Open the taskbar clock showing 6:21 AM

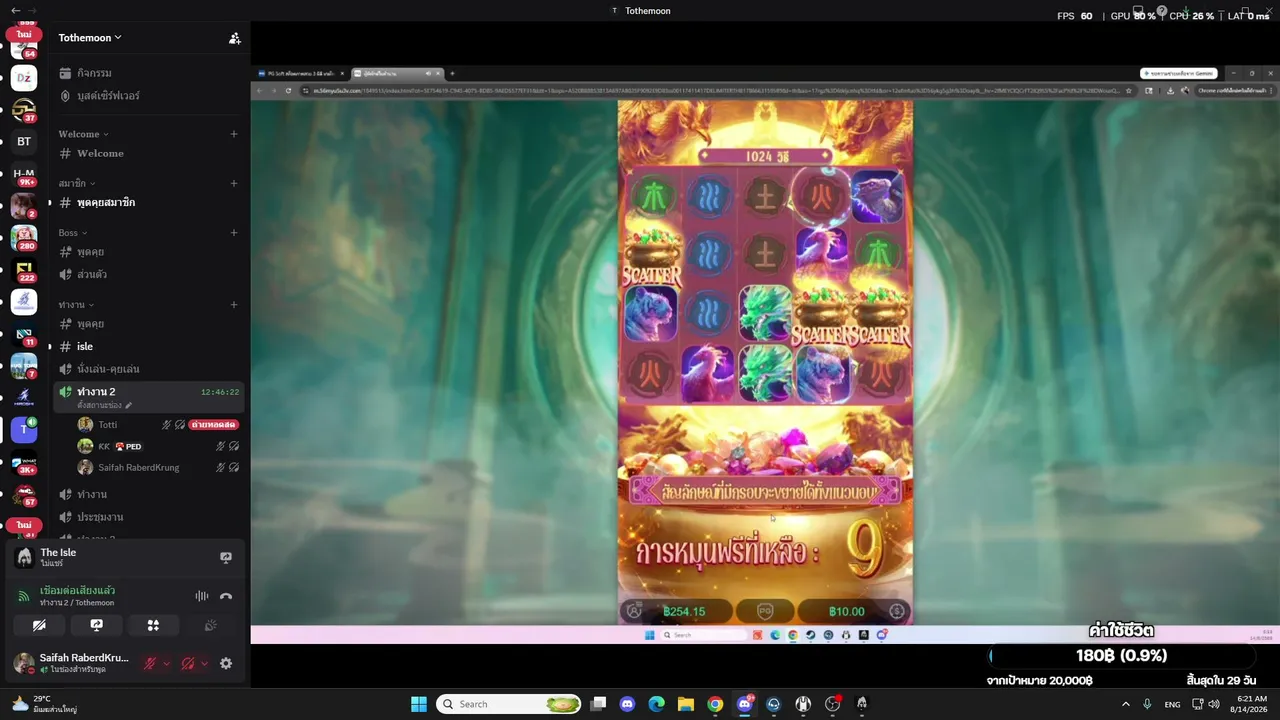point(1251,704)
